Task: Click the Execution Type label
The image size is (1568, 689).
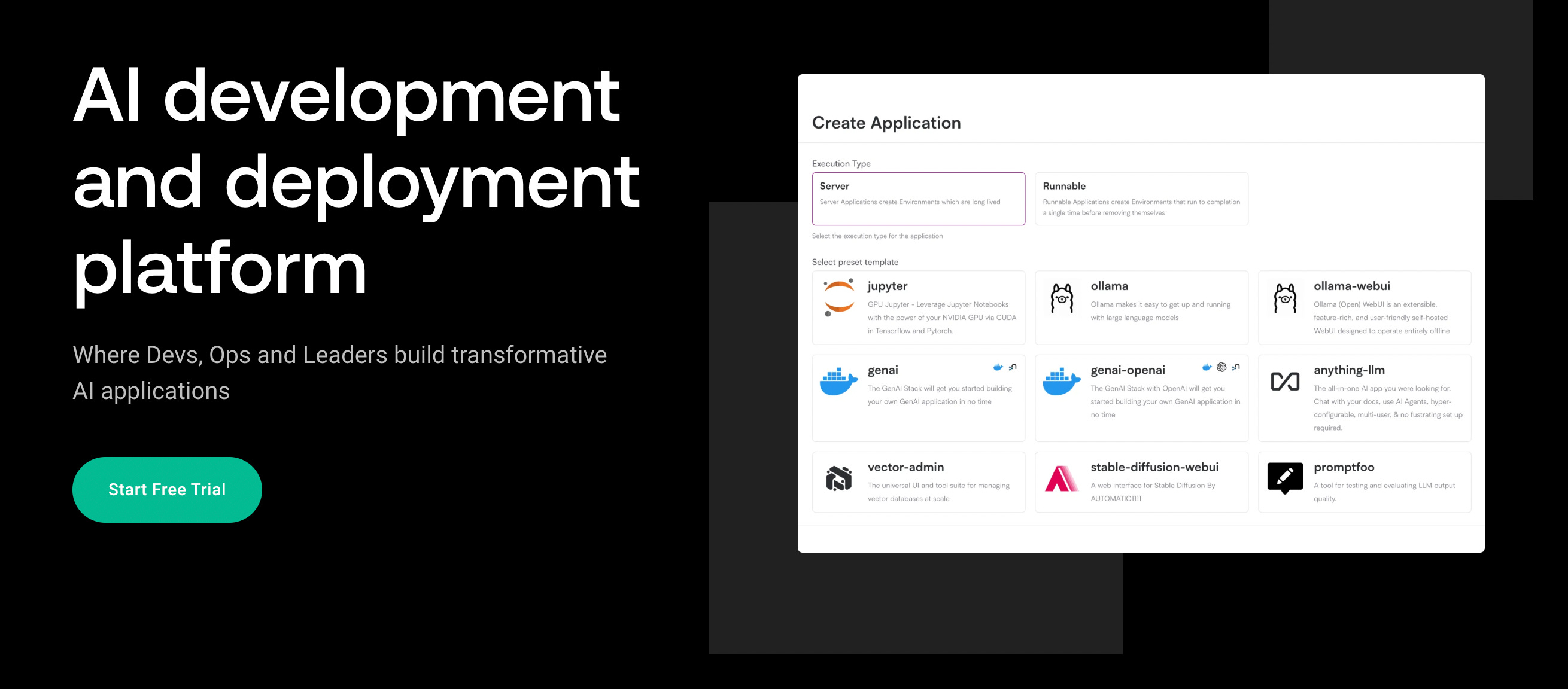Action: (841, 164)
